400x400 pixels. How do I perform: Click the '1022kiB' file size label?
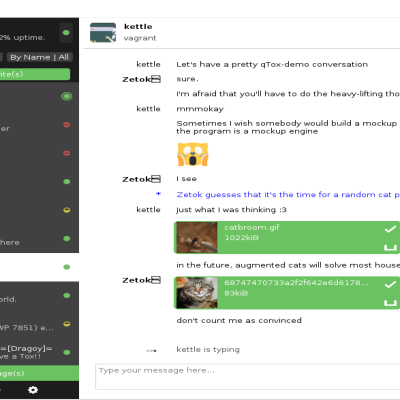coord(241,238)
